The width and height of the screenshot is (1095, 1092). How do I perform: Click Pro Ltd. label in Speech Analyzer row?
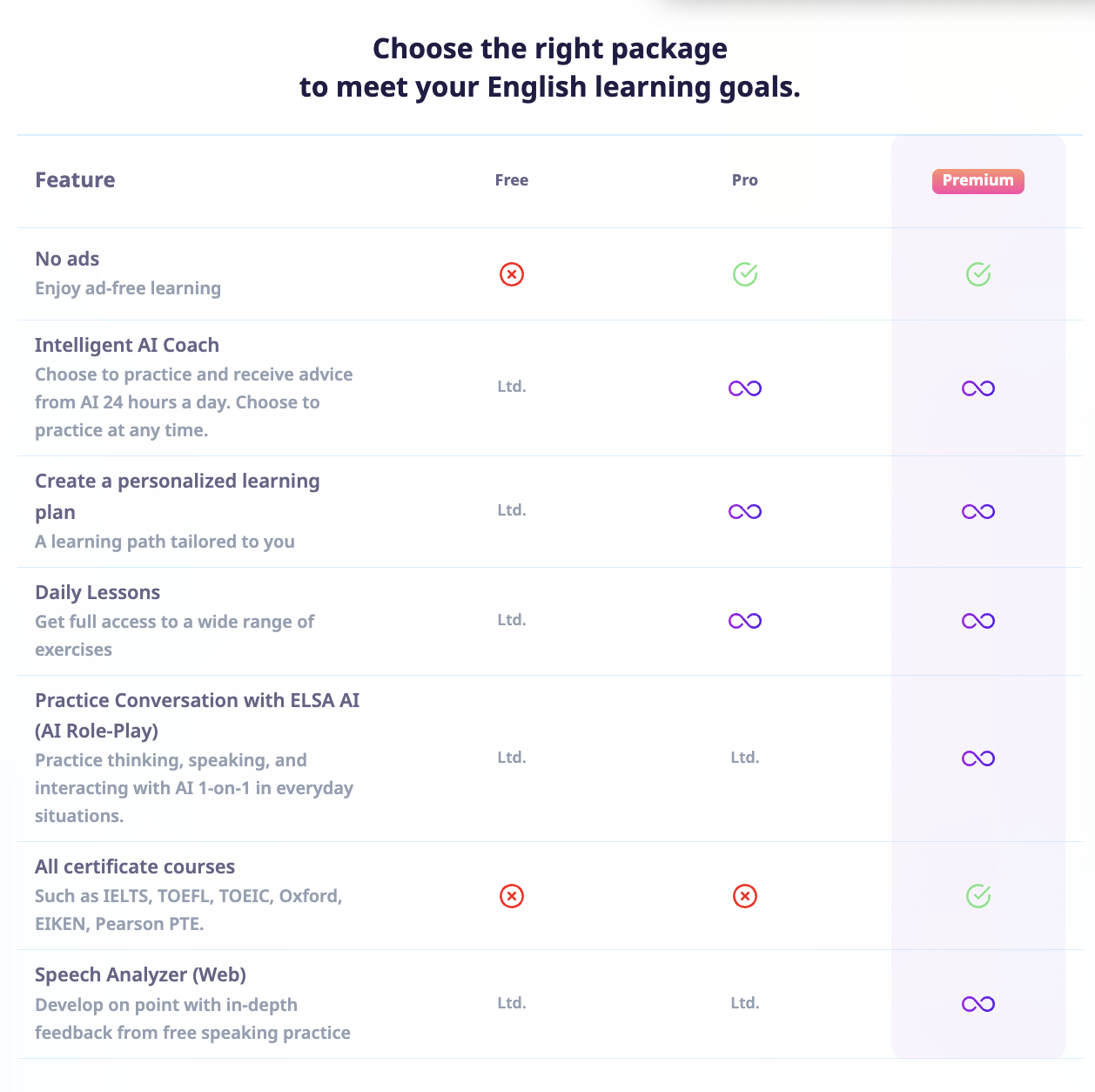745,1003
